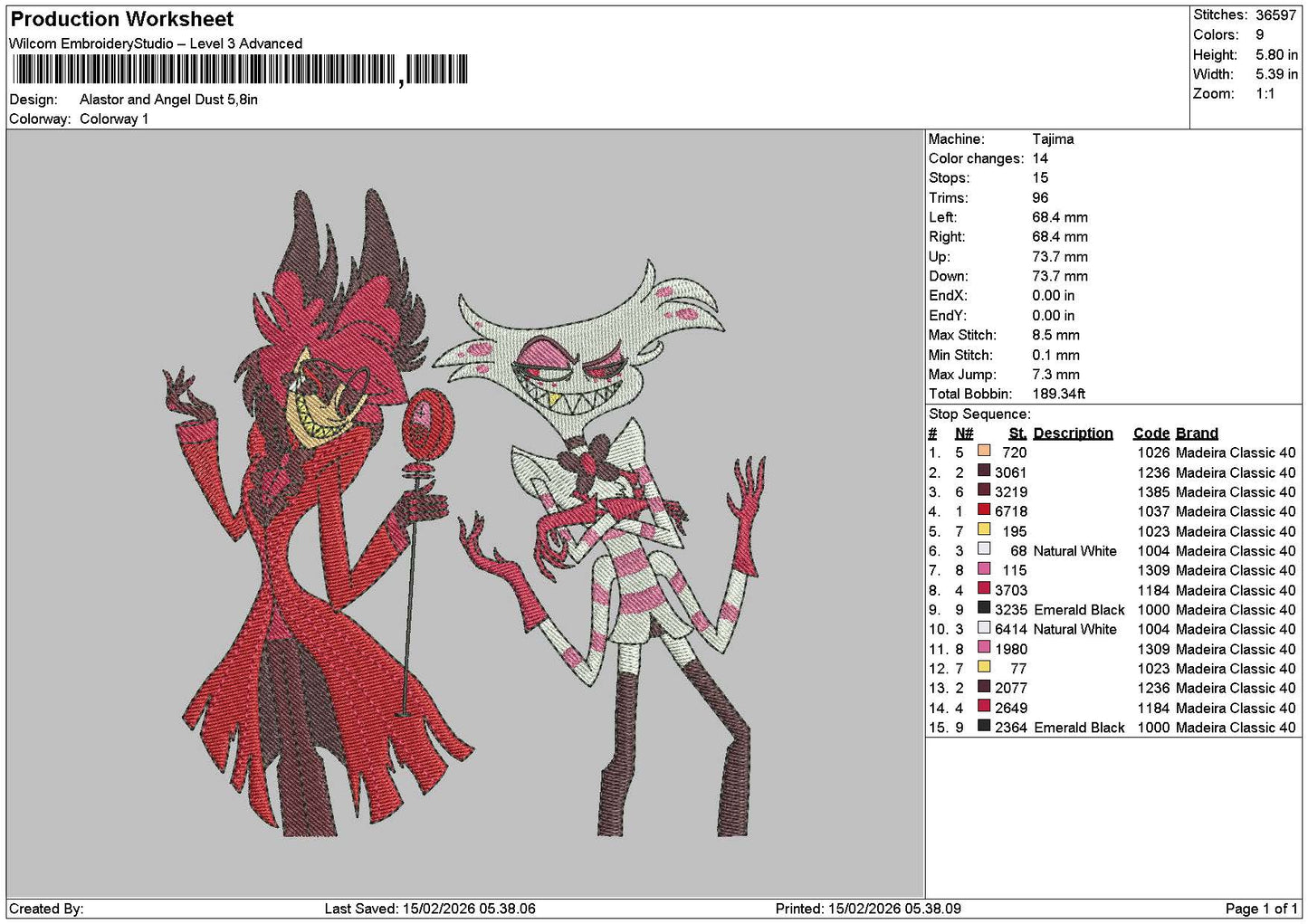Click the white swatch in stop 6 row
The image size is (1308, 924).
pyautogui.click(x=984, y=549)
